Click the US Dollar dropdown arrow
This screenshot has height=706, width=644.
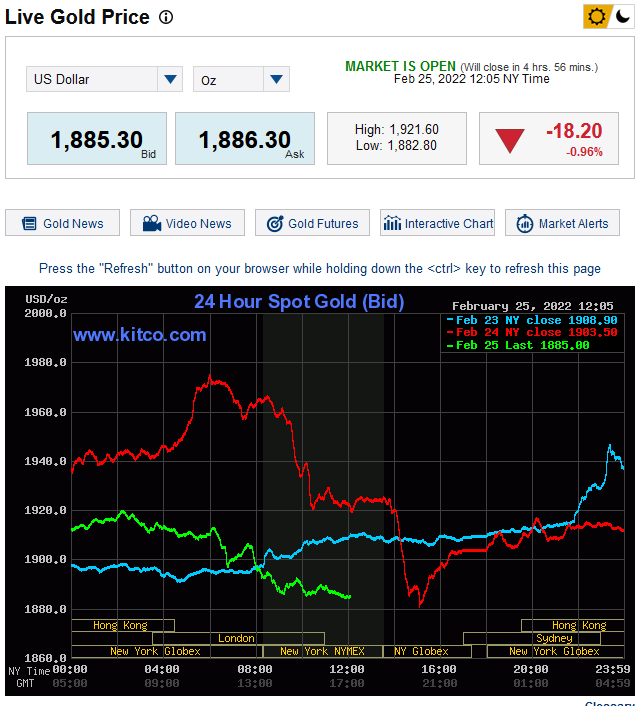(170, 79)
